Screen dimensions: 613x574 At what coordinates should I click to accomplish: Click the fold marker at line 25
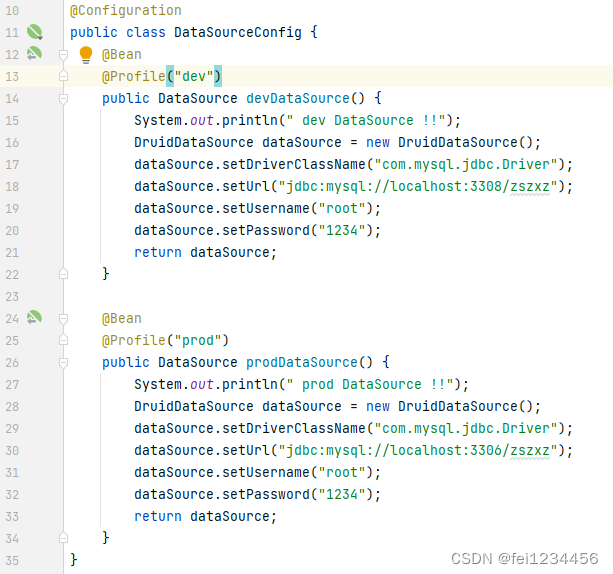point(63,340)
